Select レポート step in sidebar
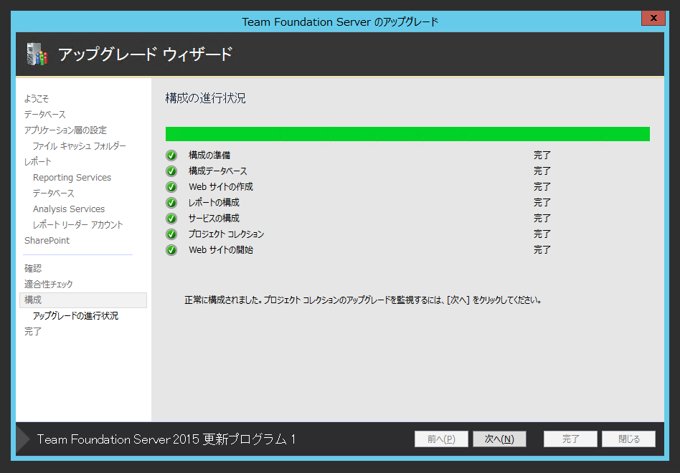 pyautogui.click(x=38, y=162)
